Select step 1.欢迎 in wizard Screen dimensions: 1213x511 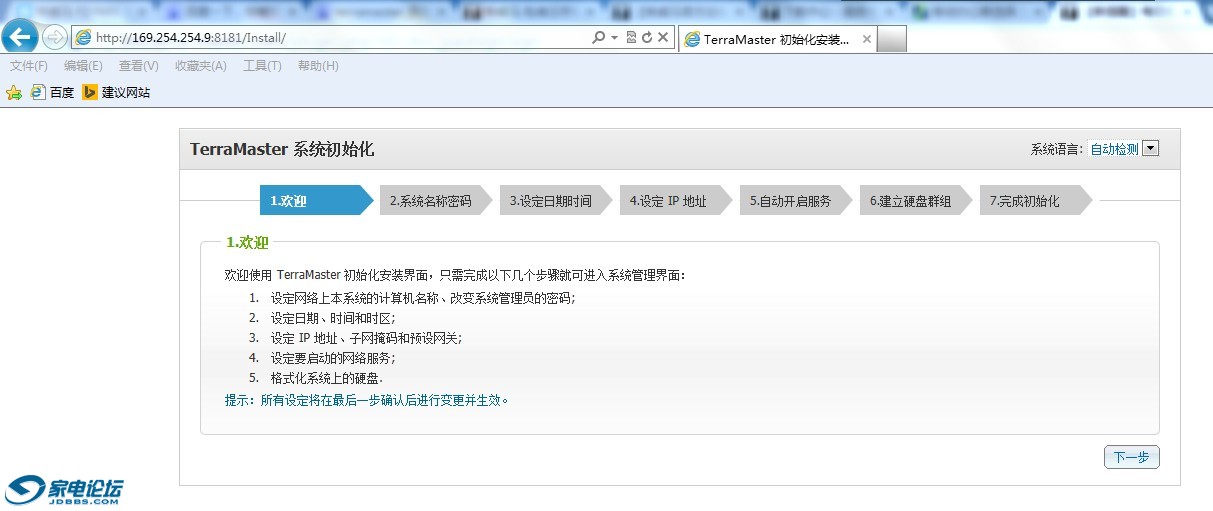[316, 200]
